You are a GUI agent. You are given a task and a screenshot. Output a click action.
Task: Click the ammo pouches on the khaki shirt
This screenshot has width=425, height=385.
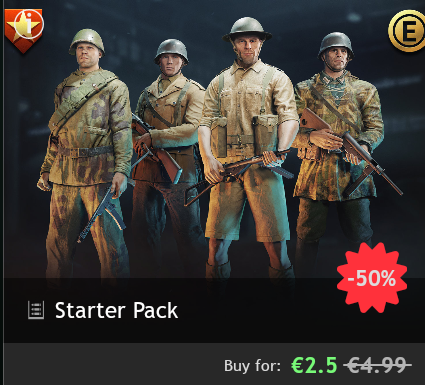(245, 135)
